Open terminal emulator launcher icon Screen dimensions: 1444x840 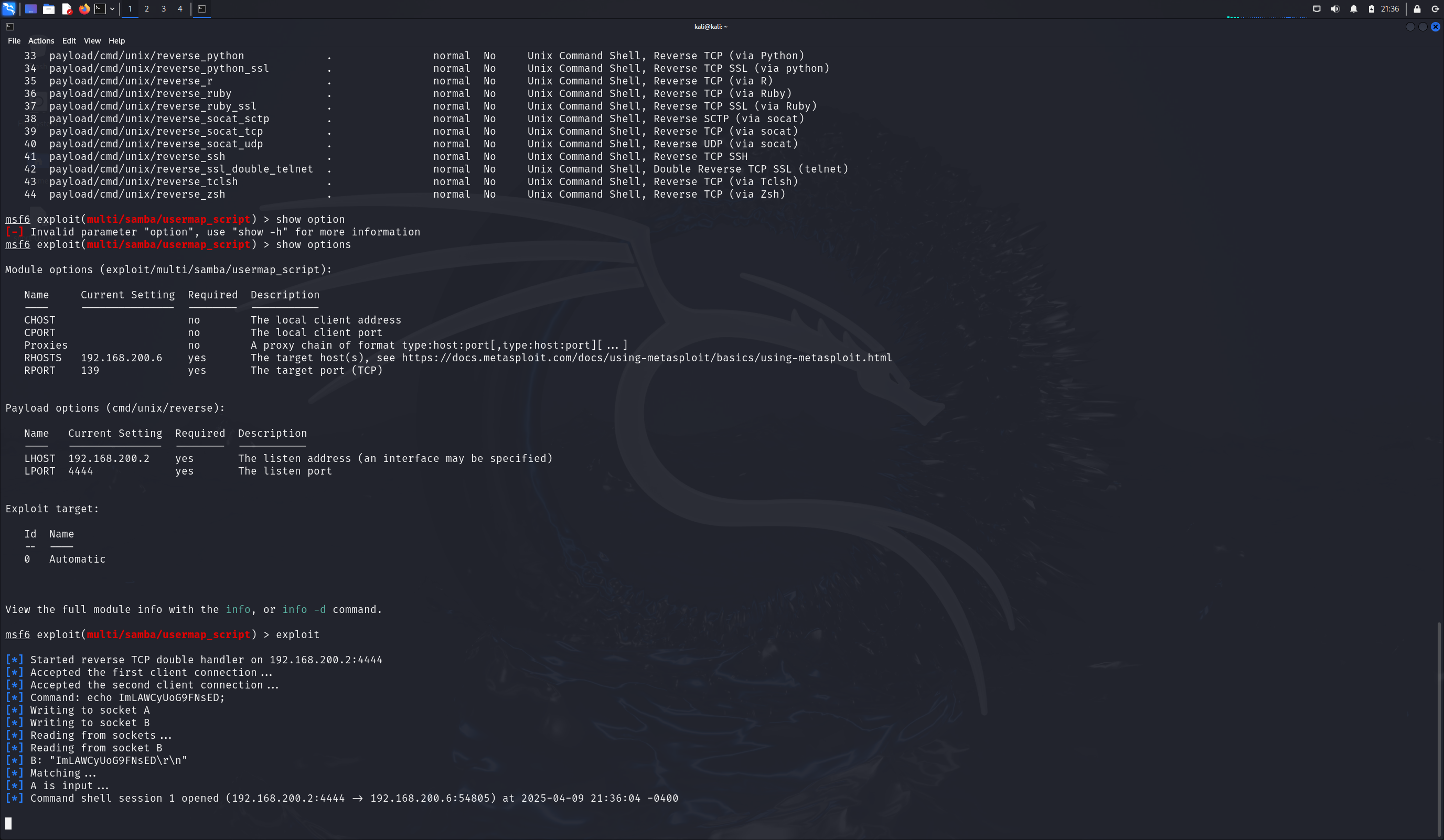100,8
